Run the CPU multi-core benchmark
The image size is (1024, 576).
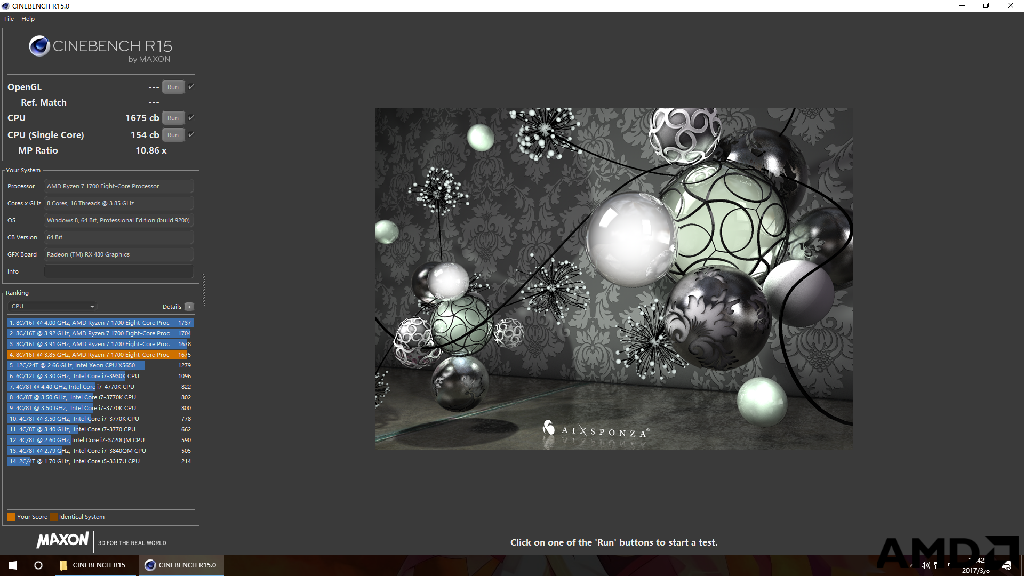point(173,118)
